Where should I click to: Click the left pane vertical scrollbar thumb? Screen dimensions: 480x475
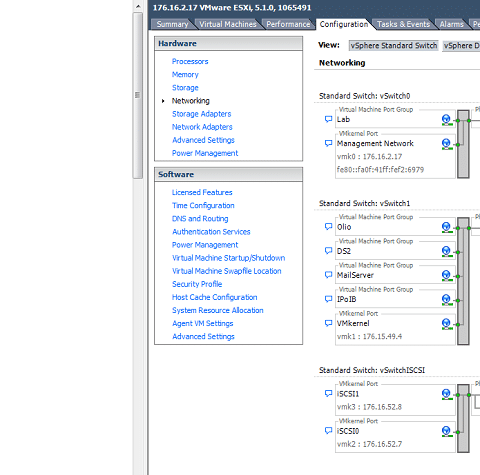tap(138, 96)
